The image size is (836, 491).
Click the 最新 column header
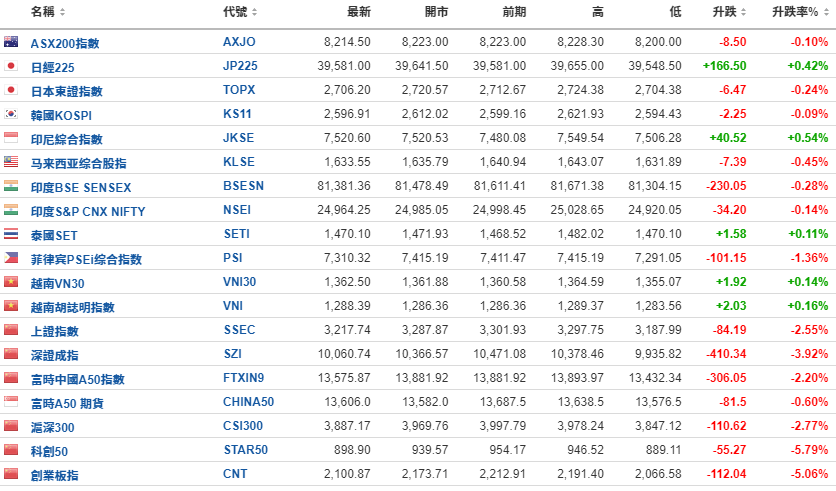click(359, 12)
